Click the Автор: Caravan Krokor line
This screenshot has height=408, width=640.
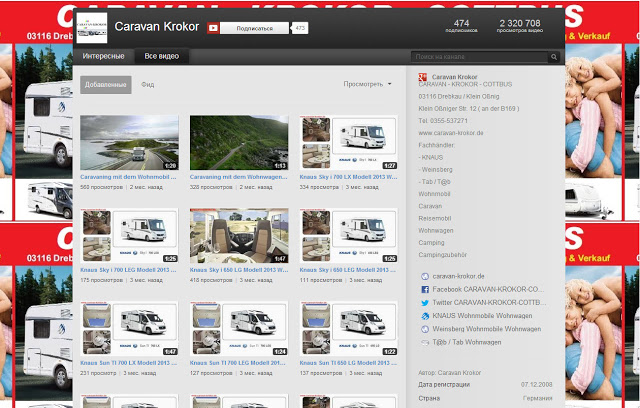point(449,373)
